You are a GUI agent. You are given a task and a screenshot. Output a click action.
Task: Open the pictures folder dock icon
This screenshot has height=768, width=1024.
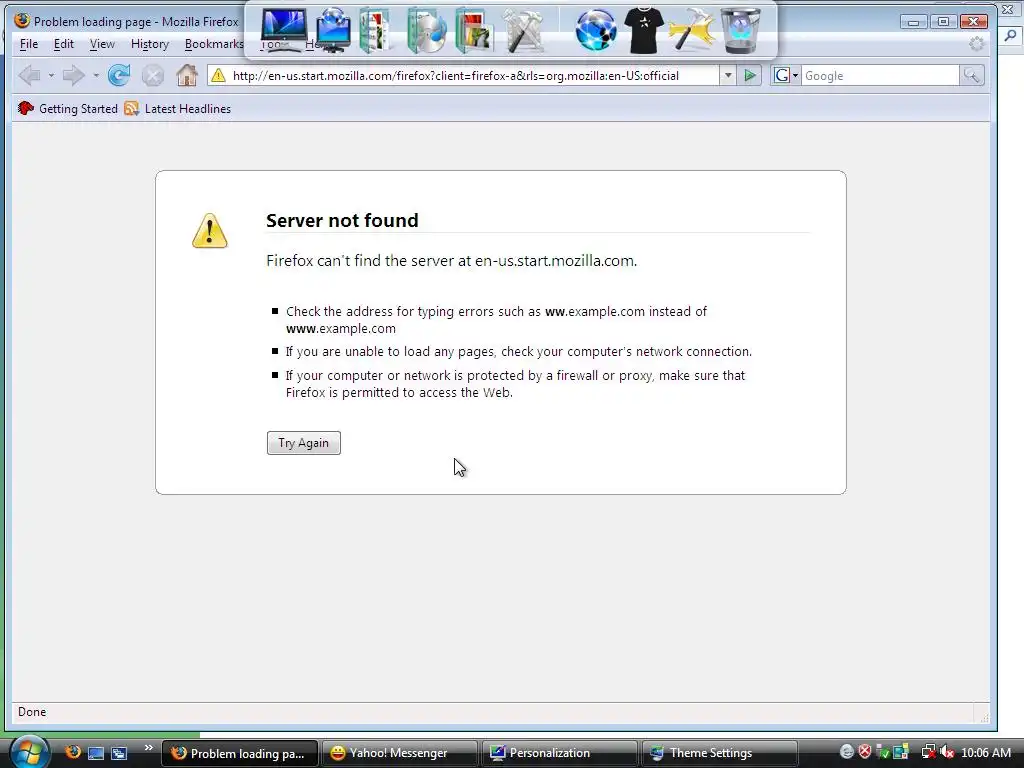tap(474, 30)
